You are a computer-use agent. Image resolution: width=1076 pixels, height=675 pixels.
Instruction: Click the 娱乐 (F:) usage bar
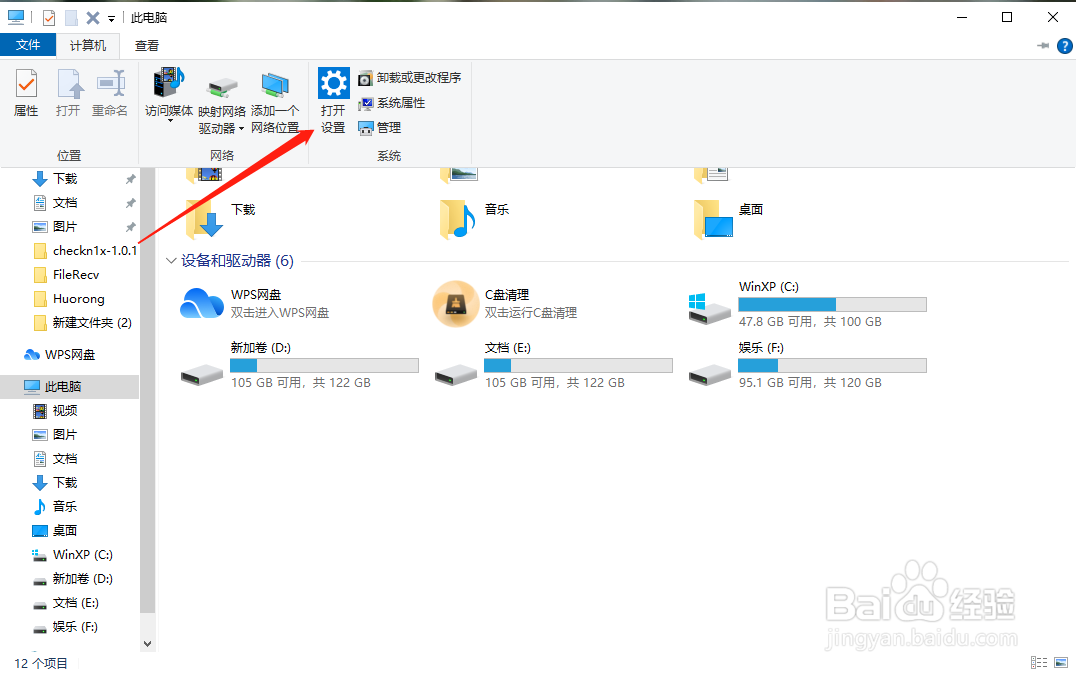click(x=832, y=366)
